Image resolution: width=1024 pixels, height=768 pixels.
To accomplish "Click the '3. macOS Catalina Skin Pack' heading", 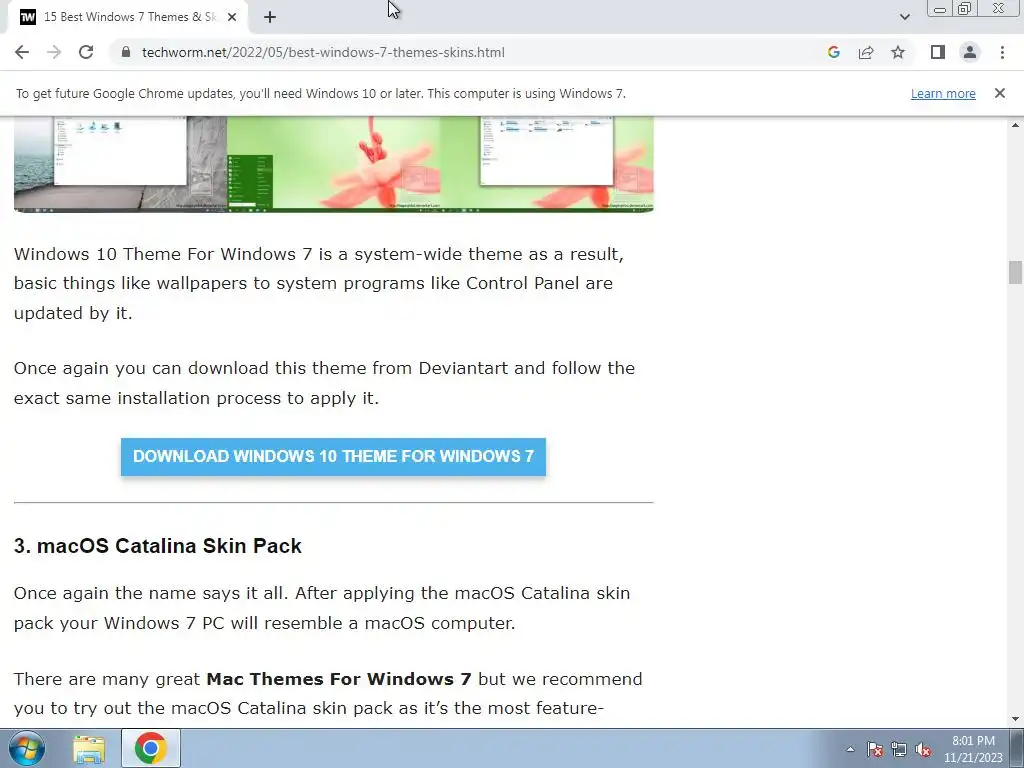I will click(157, 546).
